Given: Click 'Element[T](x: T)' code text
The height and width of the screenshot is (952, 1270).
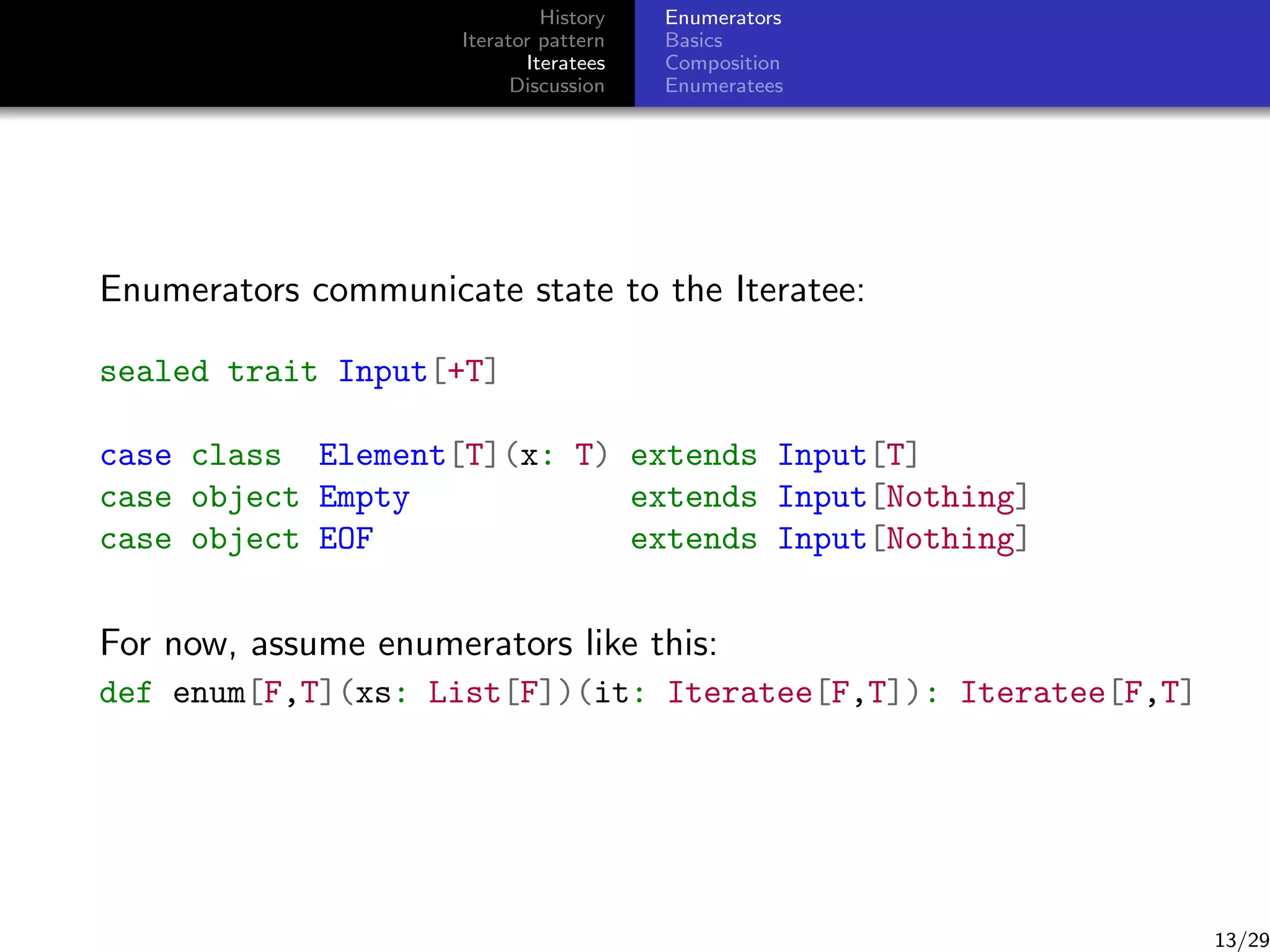Looking at the screenshot, I should [463, 456].
